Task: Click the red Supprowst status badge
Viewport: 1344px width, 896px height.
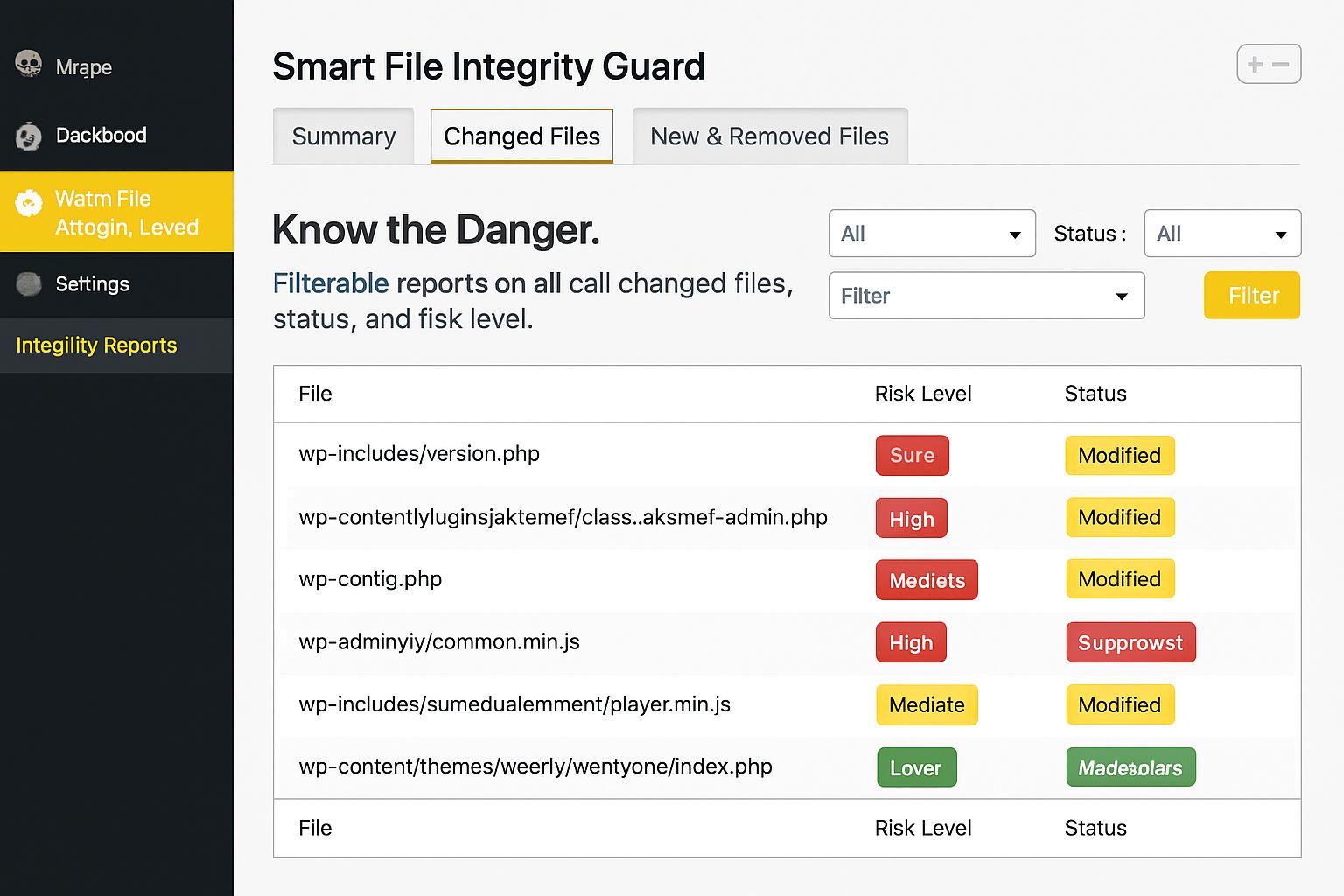Action: point(1130,643)
